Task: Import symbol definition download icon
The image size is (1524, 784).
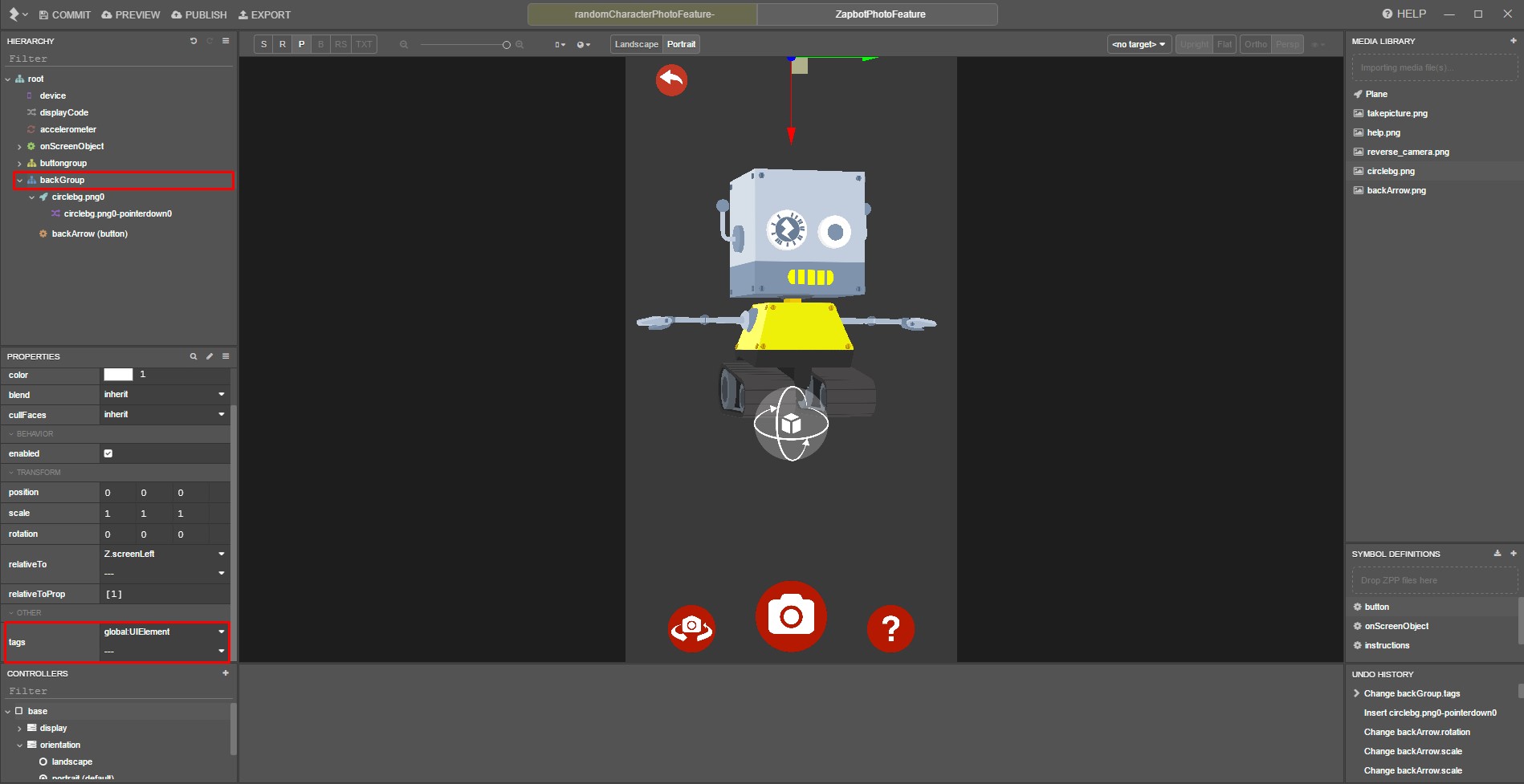Action: tap(1497, 554)
